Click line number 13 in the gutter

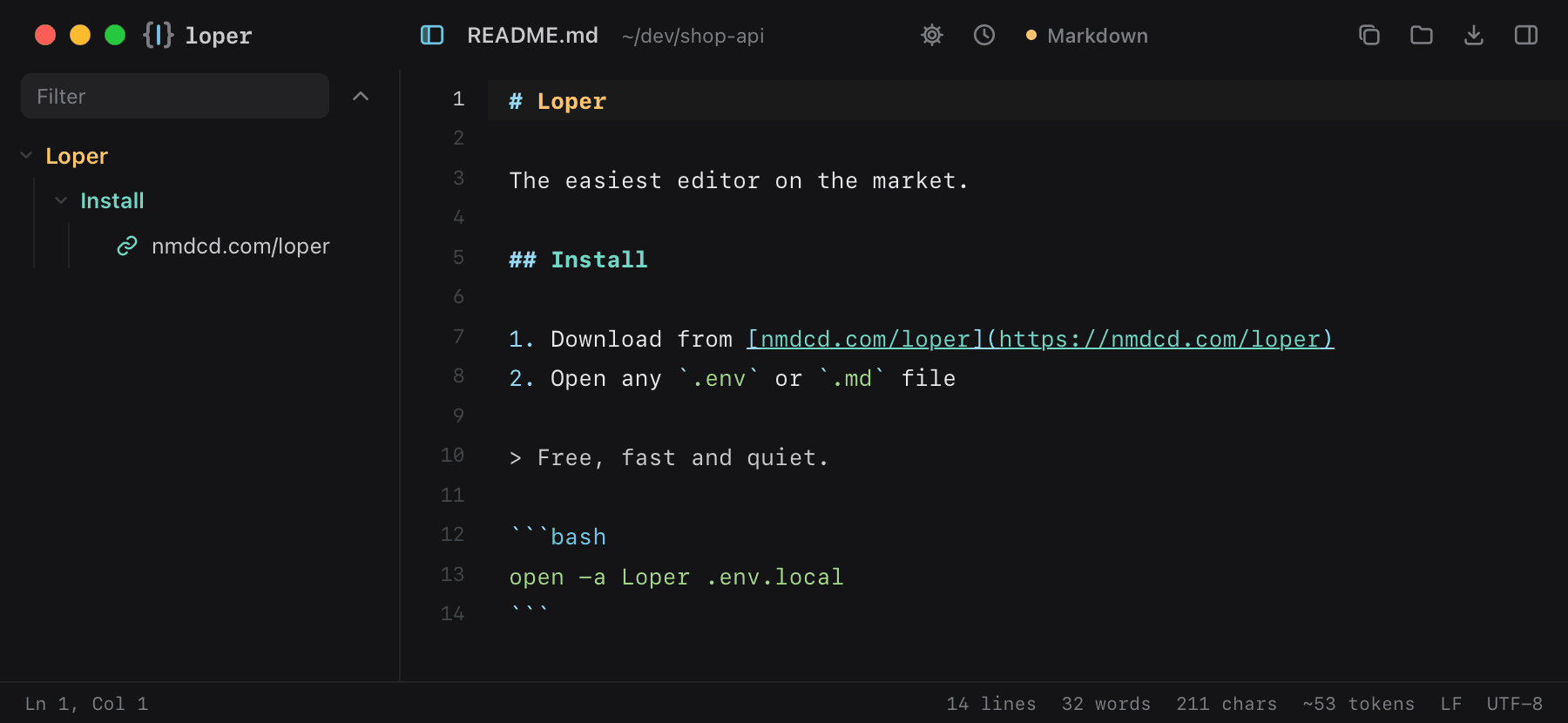[x=452, y=574]
